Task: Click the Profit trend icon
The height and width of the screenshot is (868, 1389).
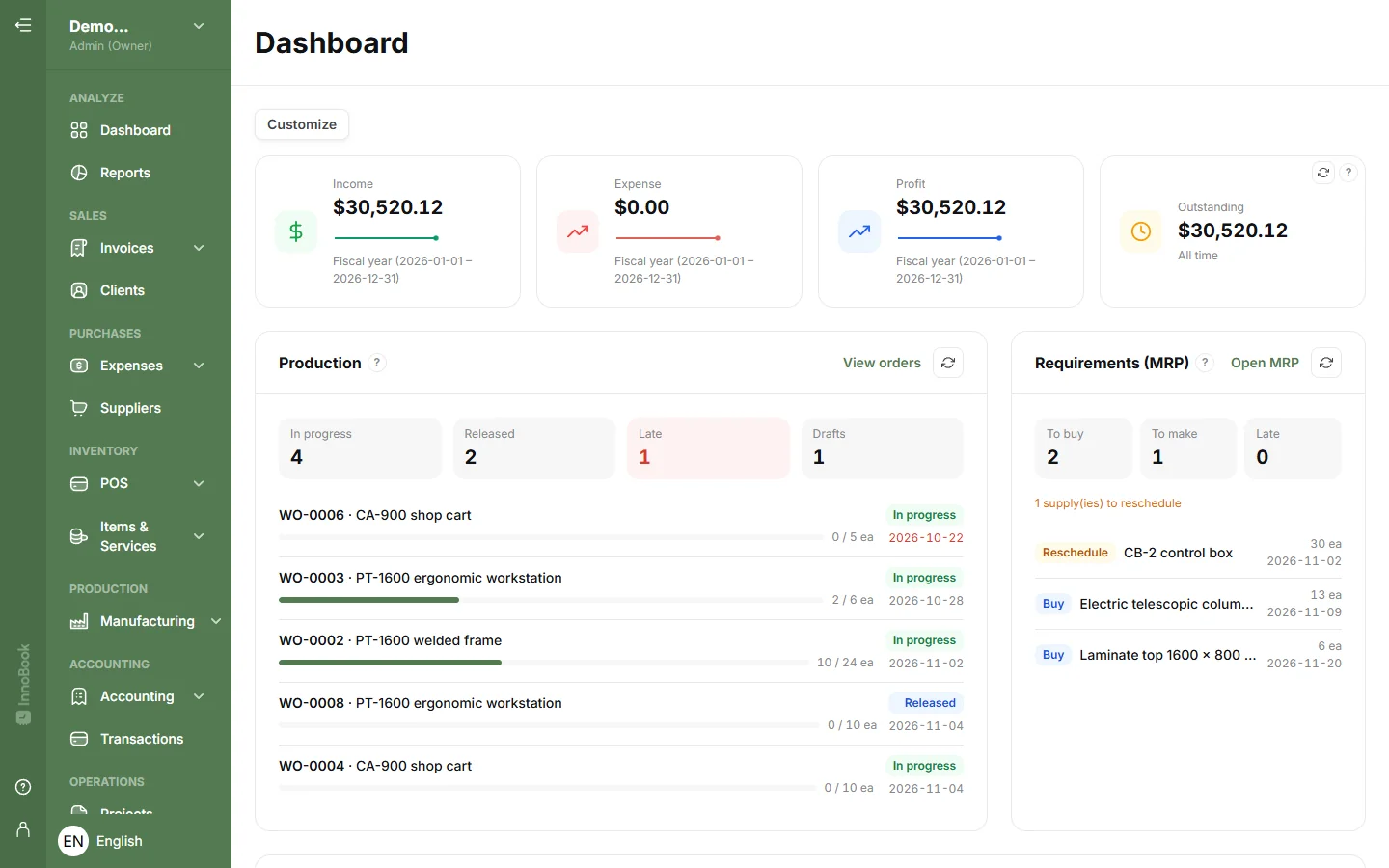Action: click(859, 231)
